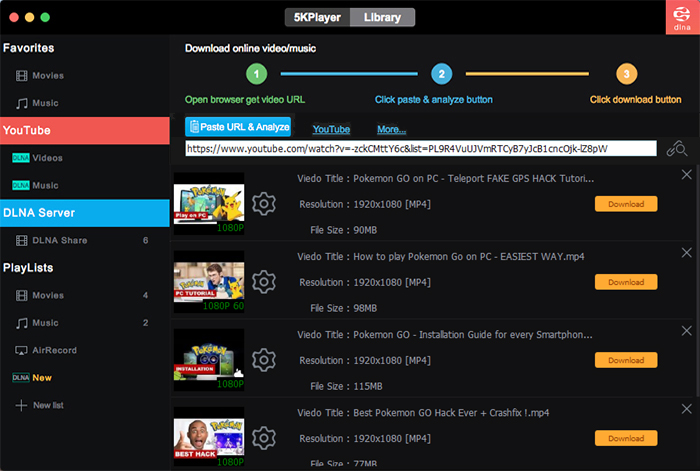
Task: Open settings gear for Best Pokemon GO Hack video
Action: click(264, 438)
